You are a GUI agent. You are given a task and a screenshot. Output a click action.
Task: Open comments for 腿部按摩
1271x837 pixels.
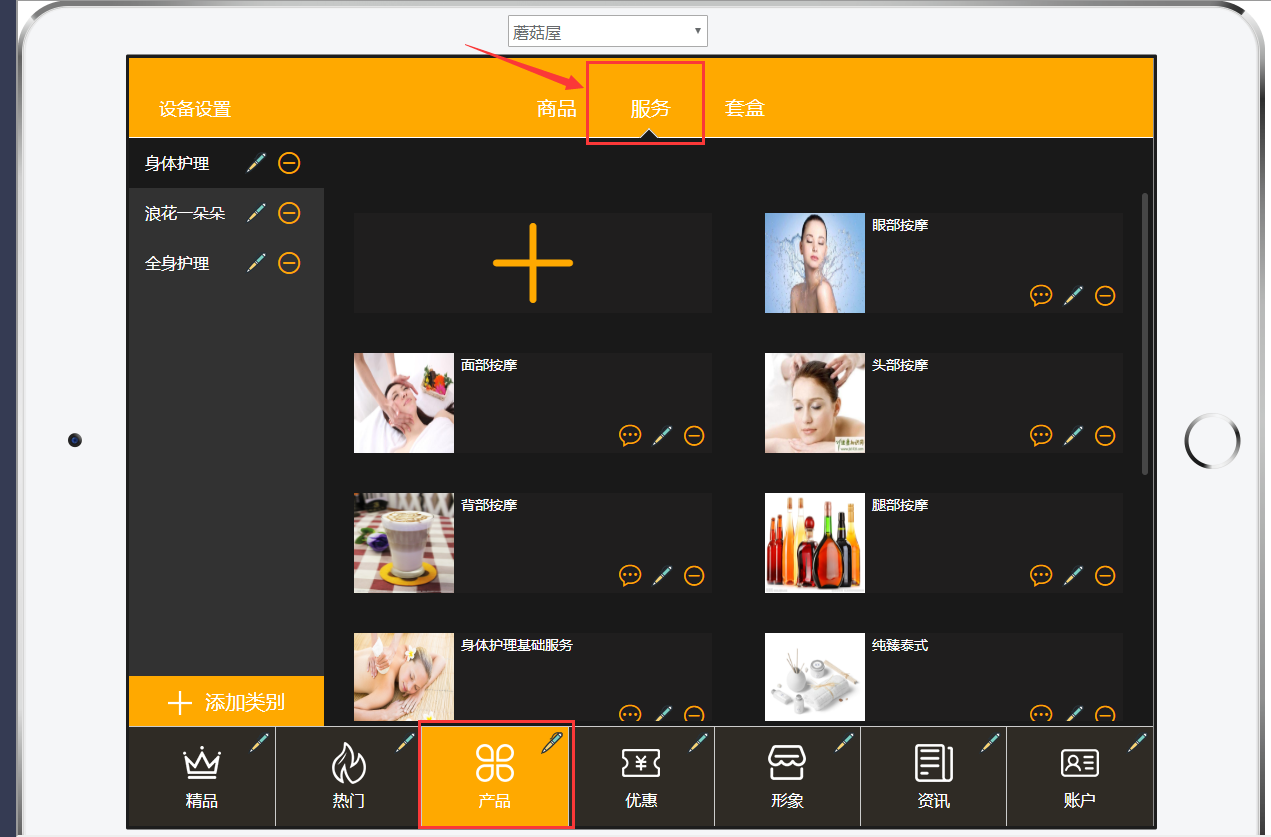(x=1041, y=575)
